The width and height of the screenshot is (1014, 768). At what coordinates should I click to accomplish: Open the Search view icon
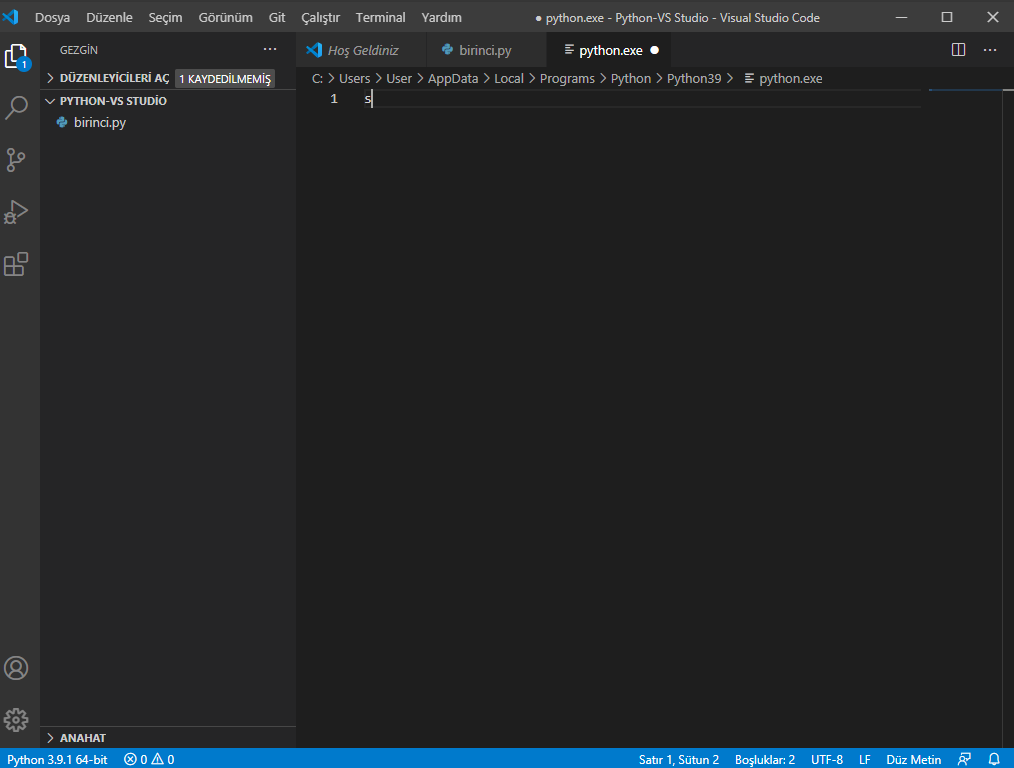coord(16,108)
